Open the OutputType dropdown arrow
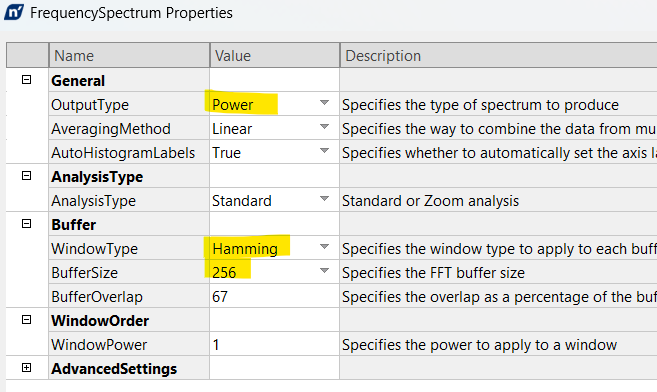Screen dimensions: 657x392 324,103
